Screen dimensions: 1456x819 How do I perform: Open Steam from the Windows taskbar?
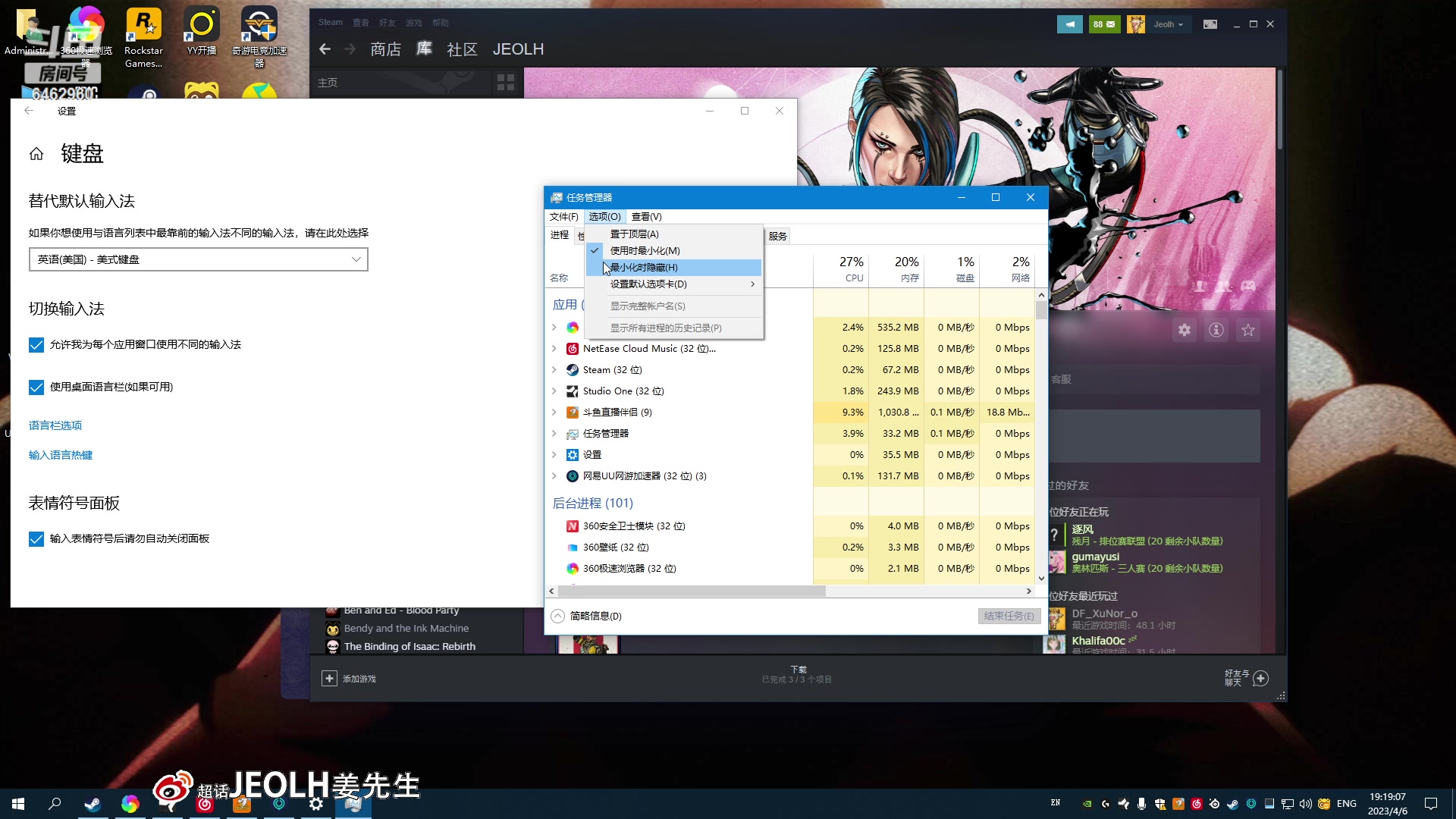93,804
